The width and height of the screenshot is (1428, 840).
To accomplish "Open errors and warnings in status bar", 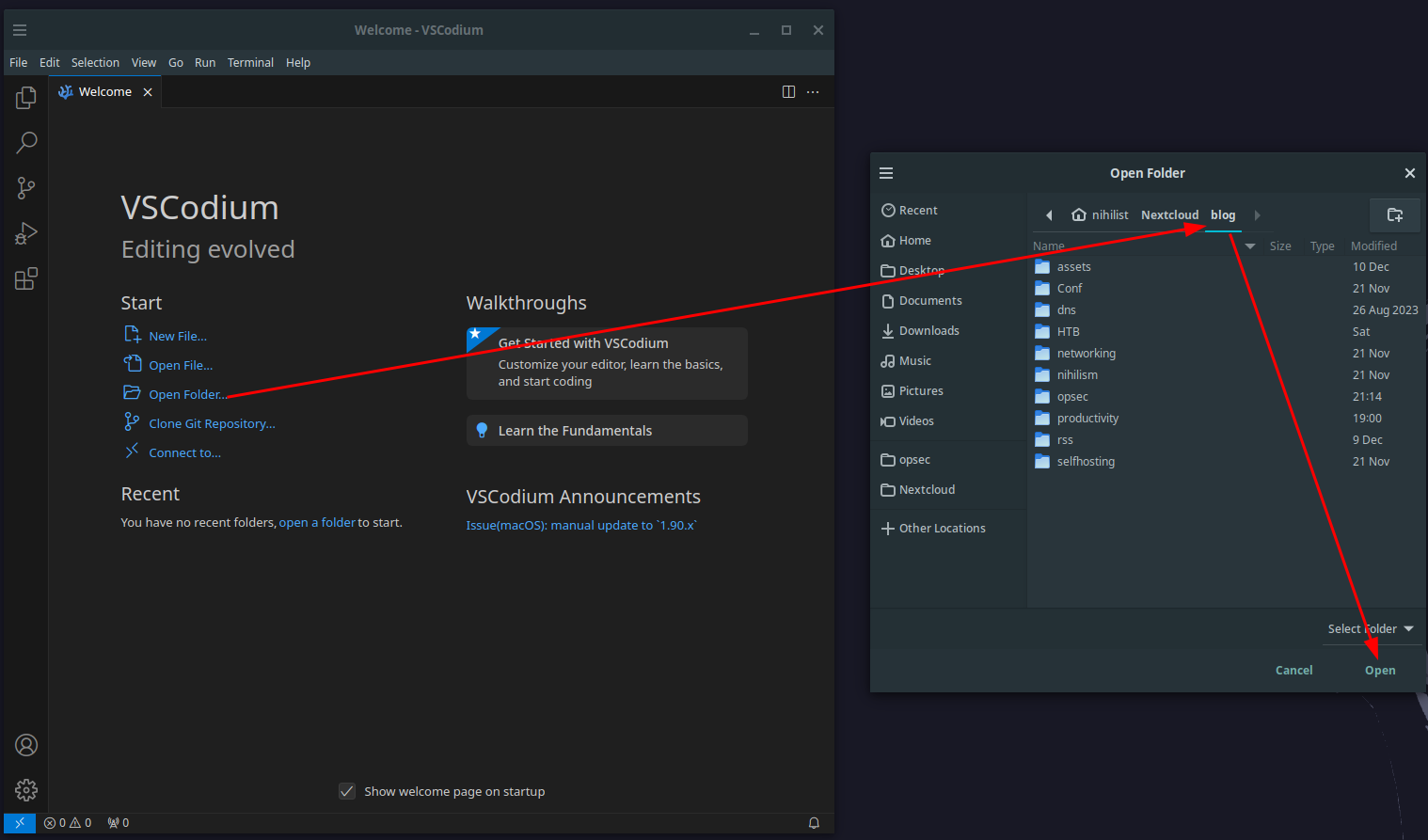I will point(68,822).
